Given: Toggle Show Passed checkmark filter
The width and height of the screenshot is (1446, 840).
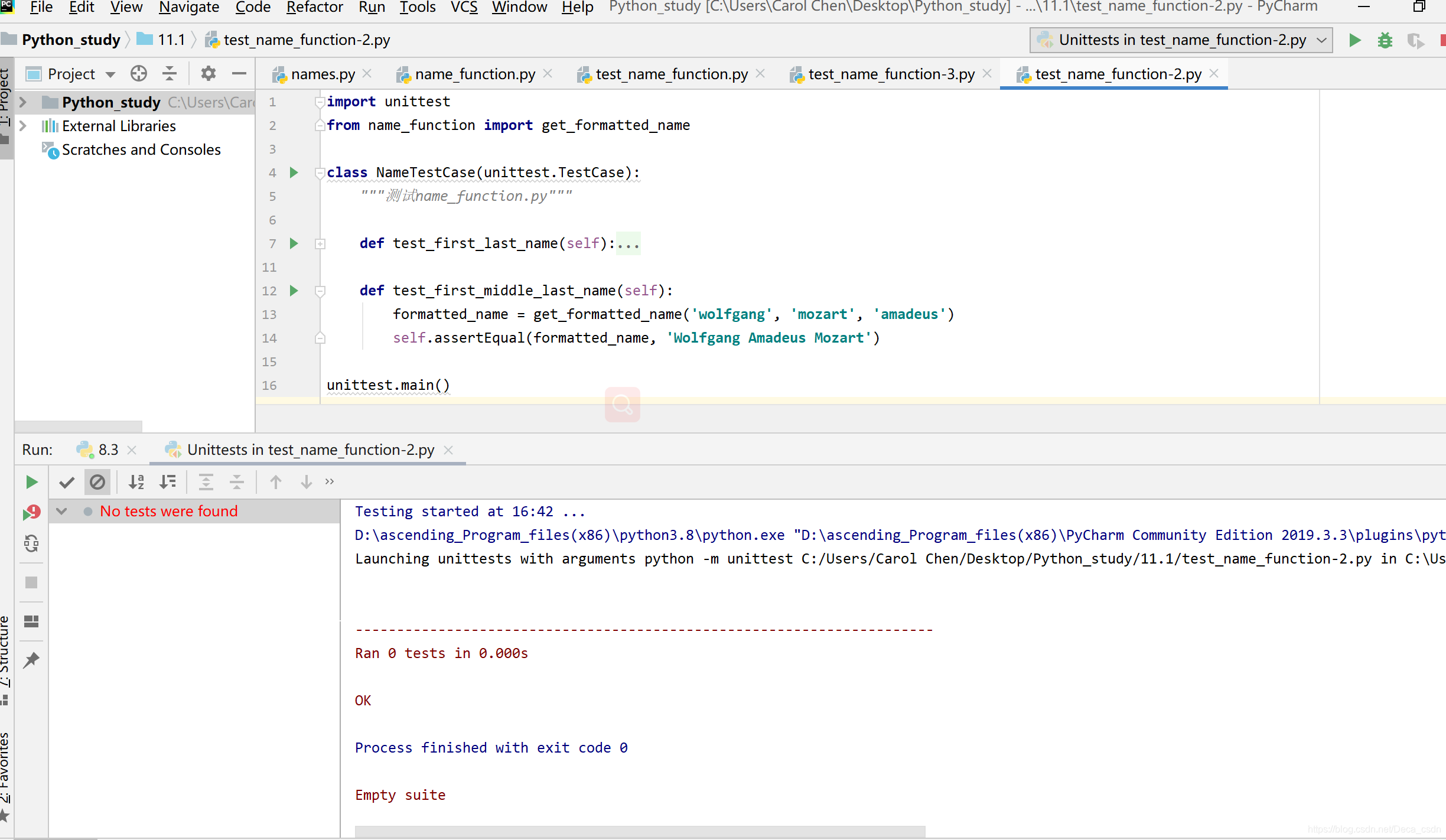Looking at the screenshot, I should coord(67,482).
